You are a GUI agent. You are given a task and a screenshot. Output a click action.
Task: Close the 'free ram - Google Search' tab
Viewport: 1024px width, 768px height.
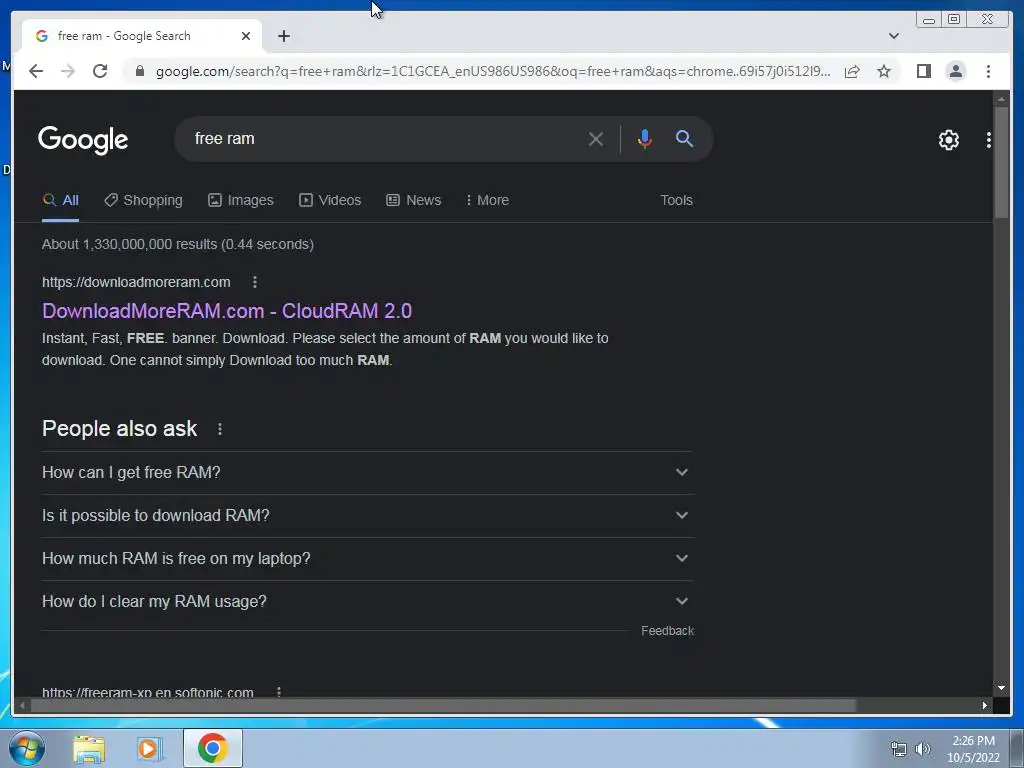pos(246,36)
